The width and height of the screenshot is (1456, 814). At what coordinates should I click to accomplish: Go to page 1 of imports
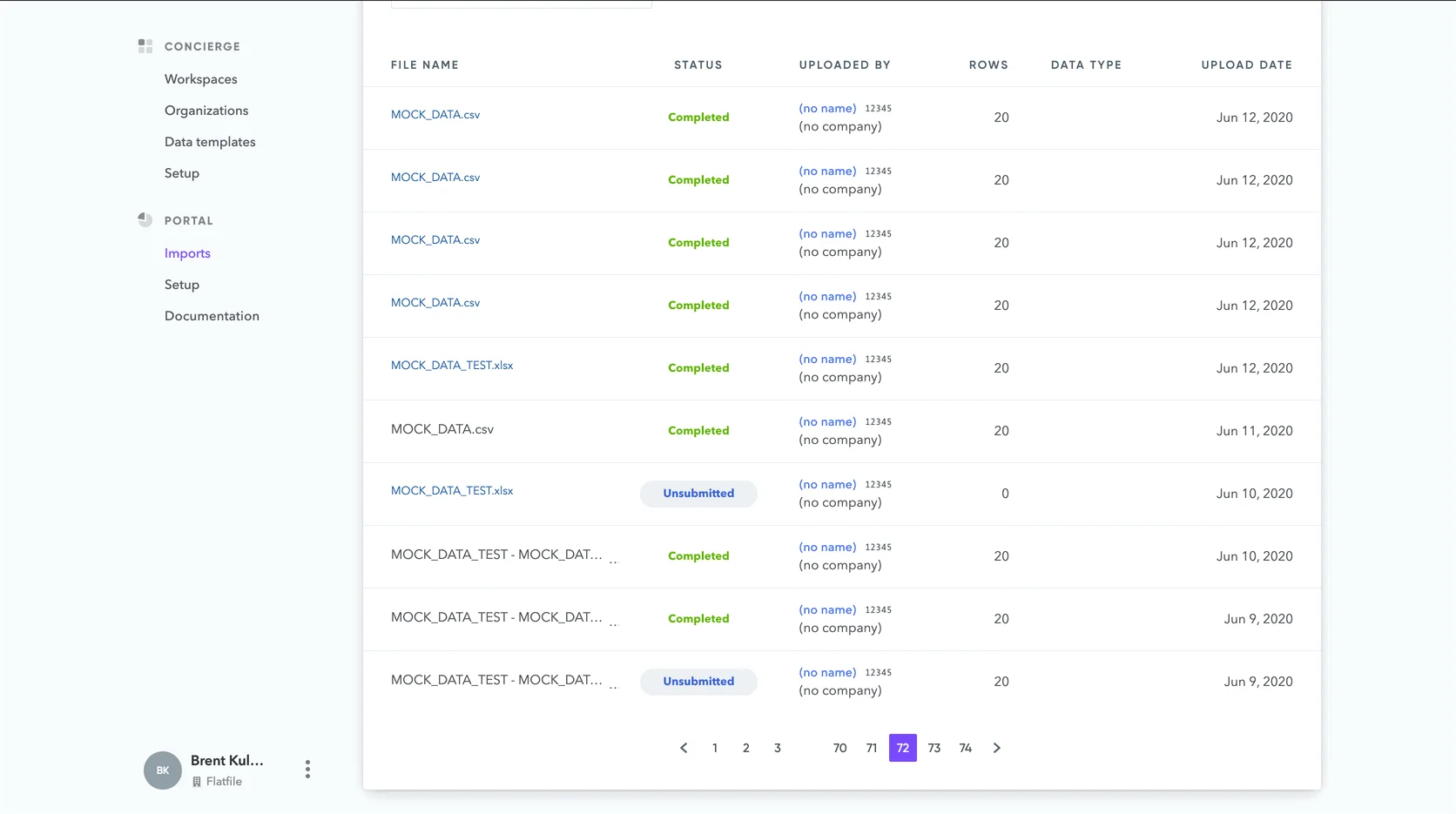click(x=714, y=748)
